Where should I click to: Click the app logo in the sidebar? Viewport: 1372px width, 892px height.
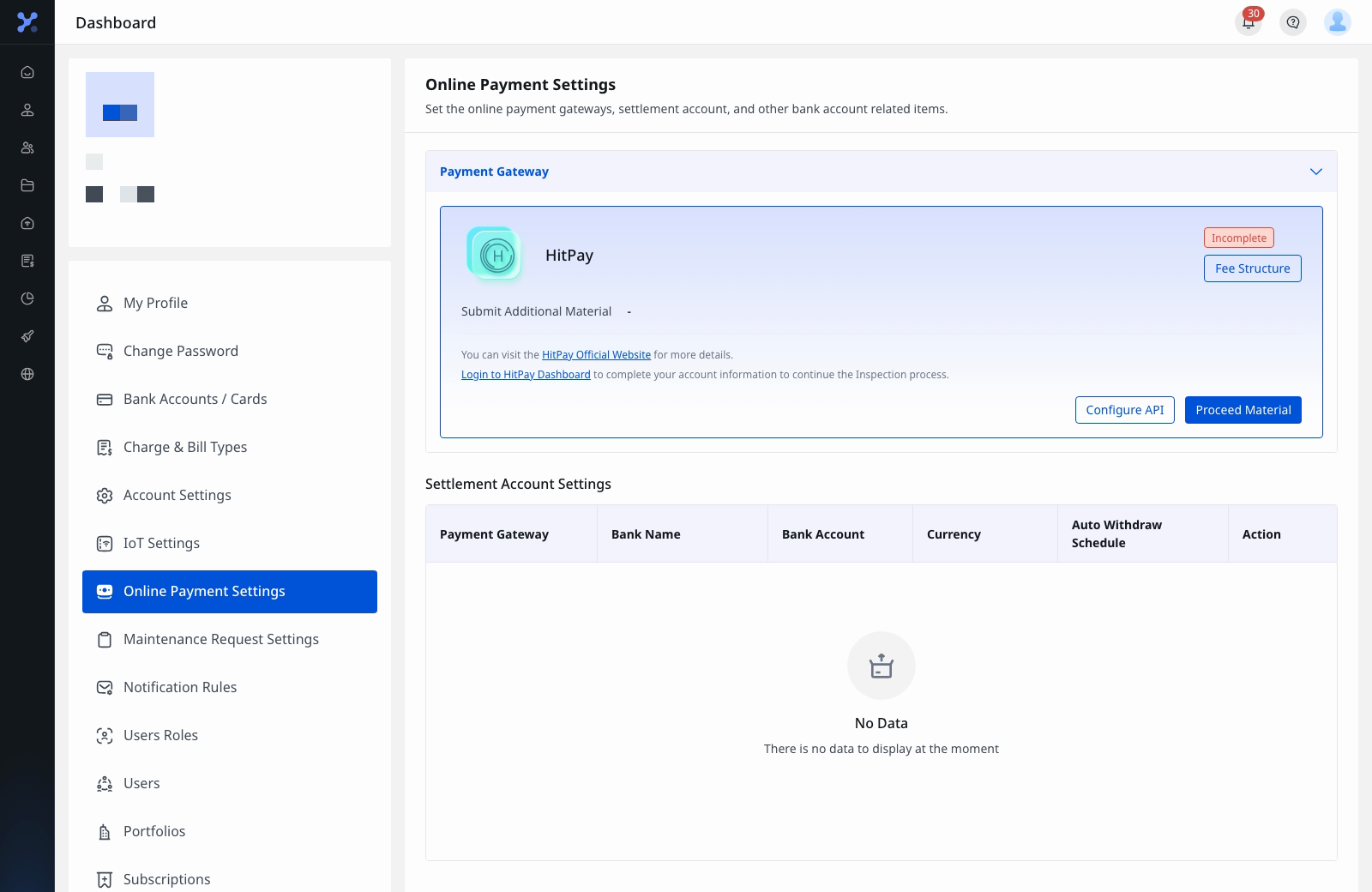pos(27,22)
